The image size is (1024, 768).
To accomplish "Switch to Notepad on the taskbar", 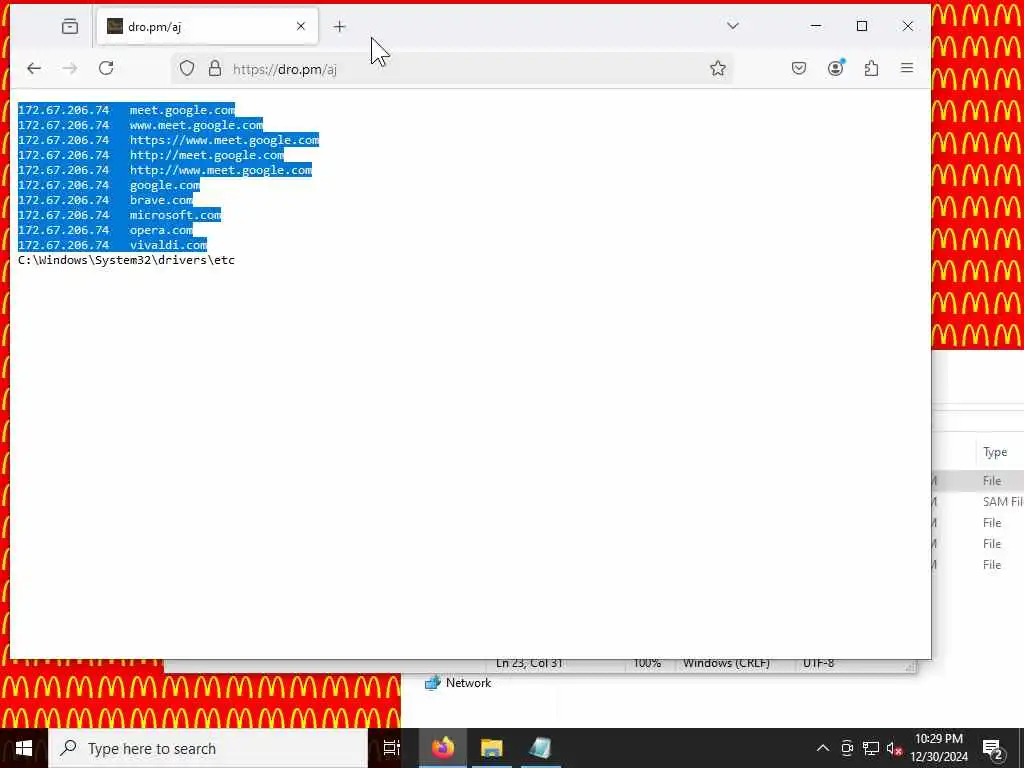I will click(540, 748).
